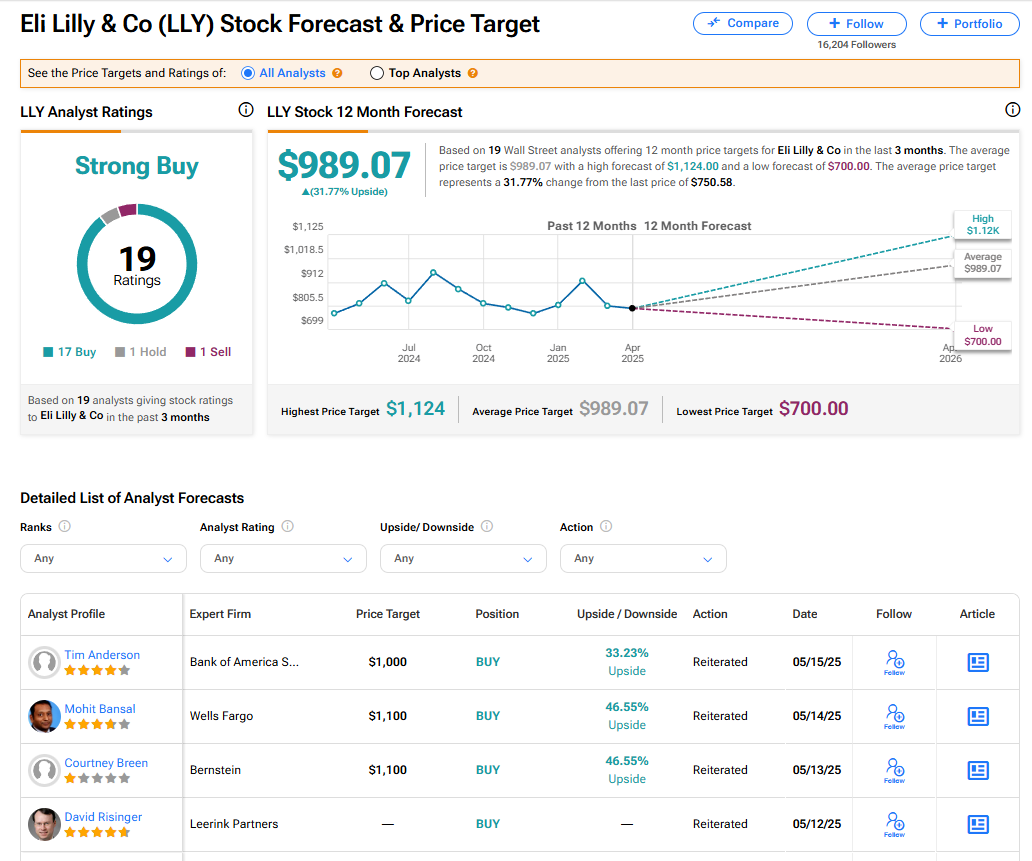This screenshot has height=861, width=1032.
Task: Open Courtney Breen's analyst profile
Action: (x=106, y=763)
